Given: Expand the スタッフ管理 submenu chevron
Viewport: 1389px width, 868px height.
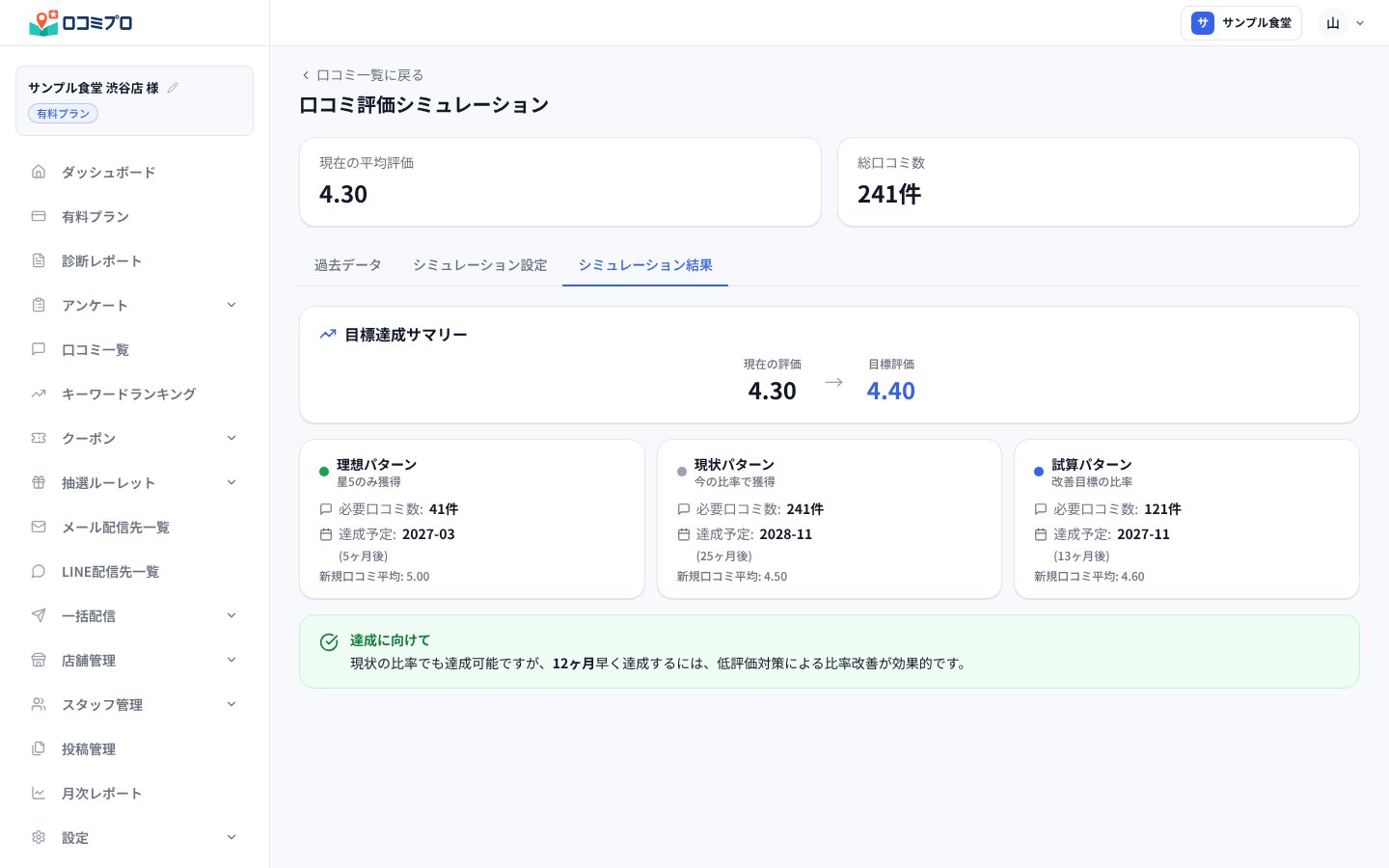Looking at the screenshot, I should point(231,704).
